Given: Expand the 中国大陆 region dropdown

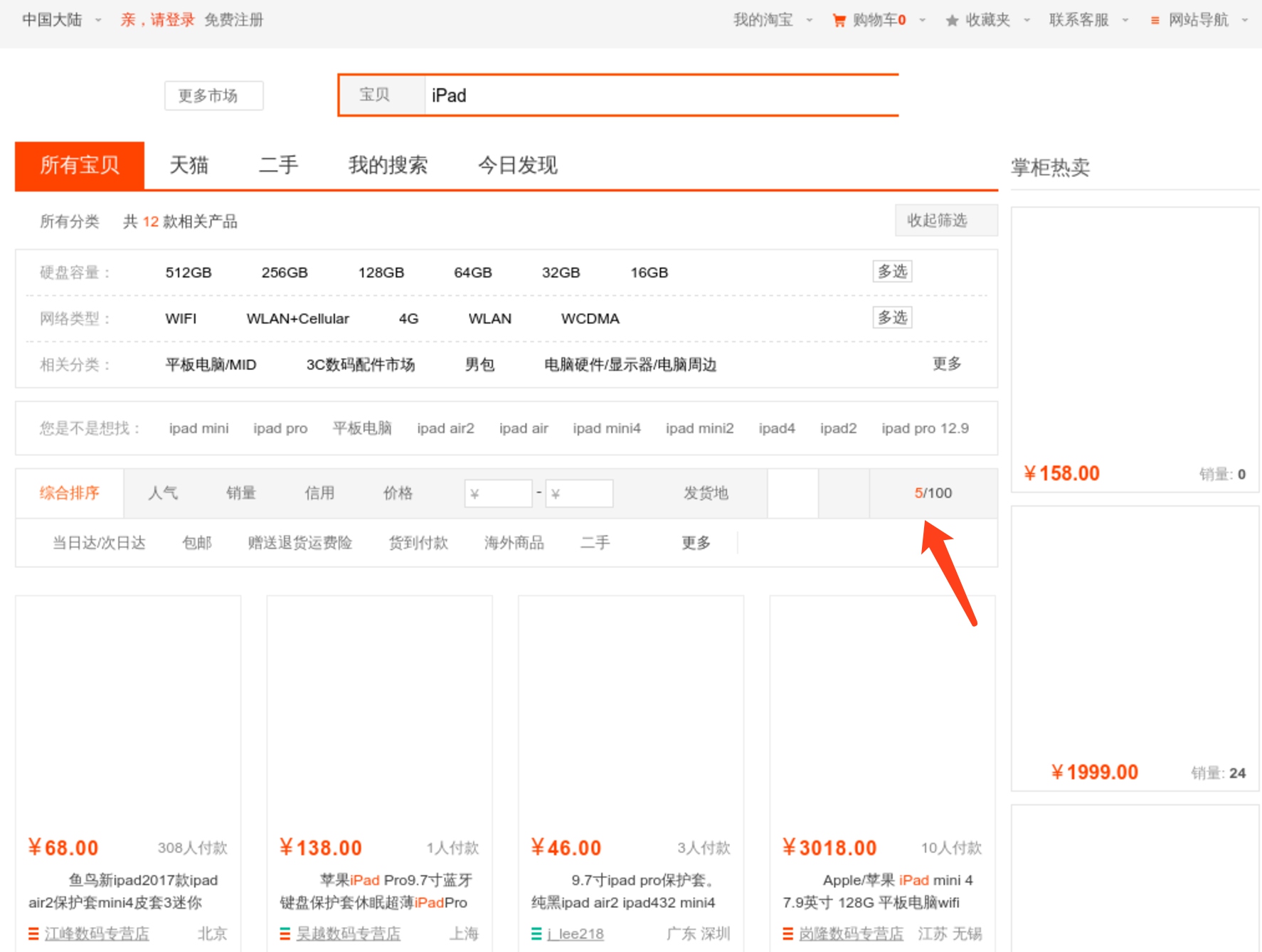Looking at the screenshot, I should (61, 20).
